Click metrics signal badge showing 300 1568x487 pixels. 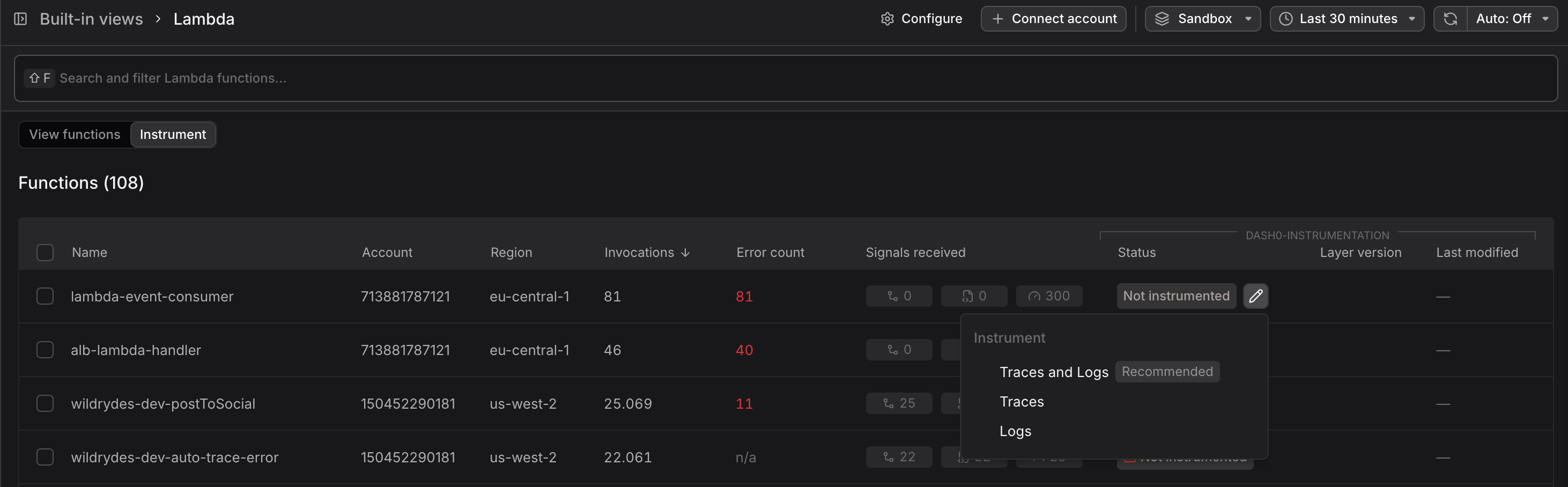[x=1049, y=296]
